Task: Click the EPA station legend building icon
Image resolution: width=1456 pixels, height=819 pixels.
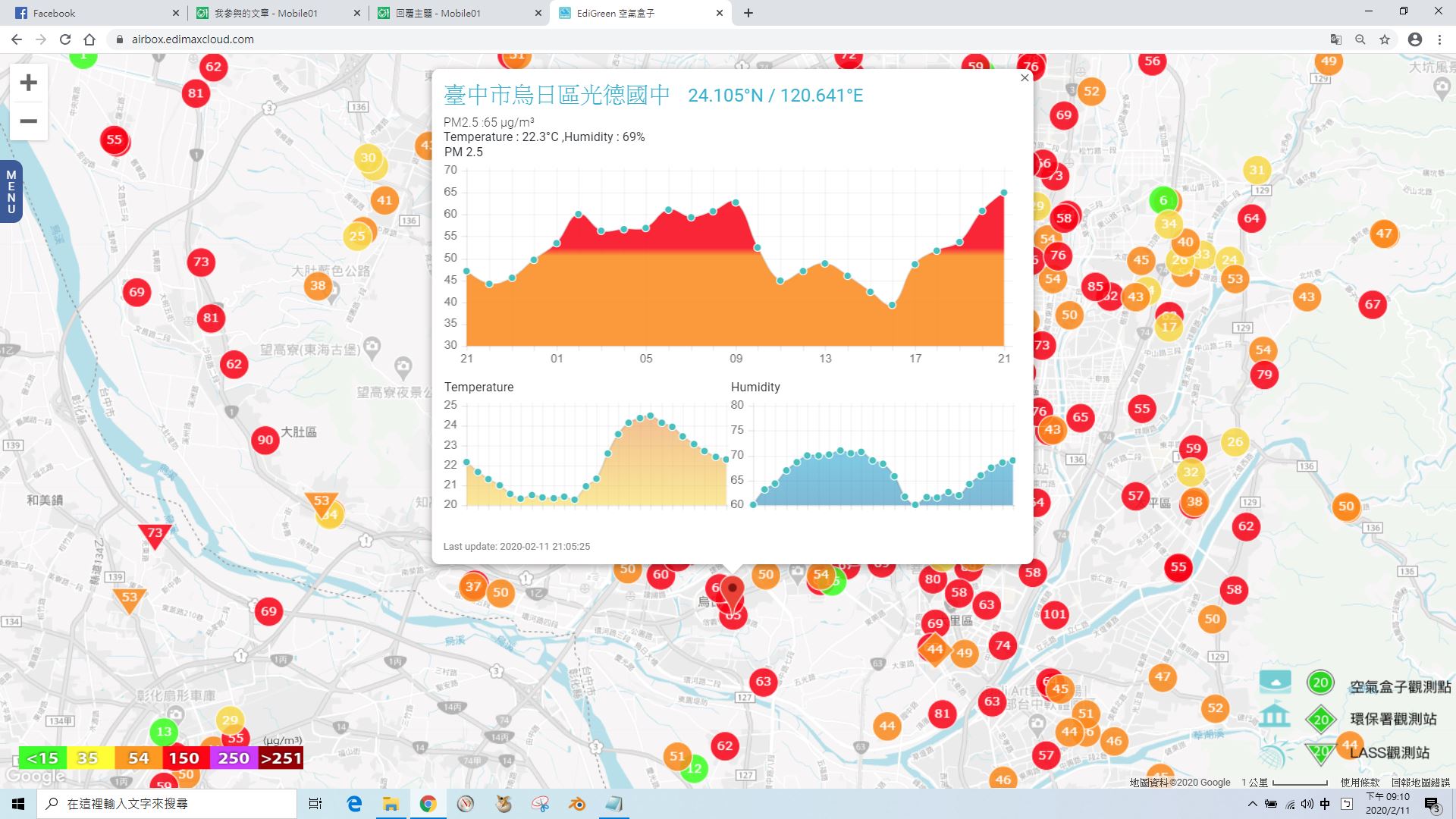Action: click(1275, 716)
